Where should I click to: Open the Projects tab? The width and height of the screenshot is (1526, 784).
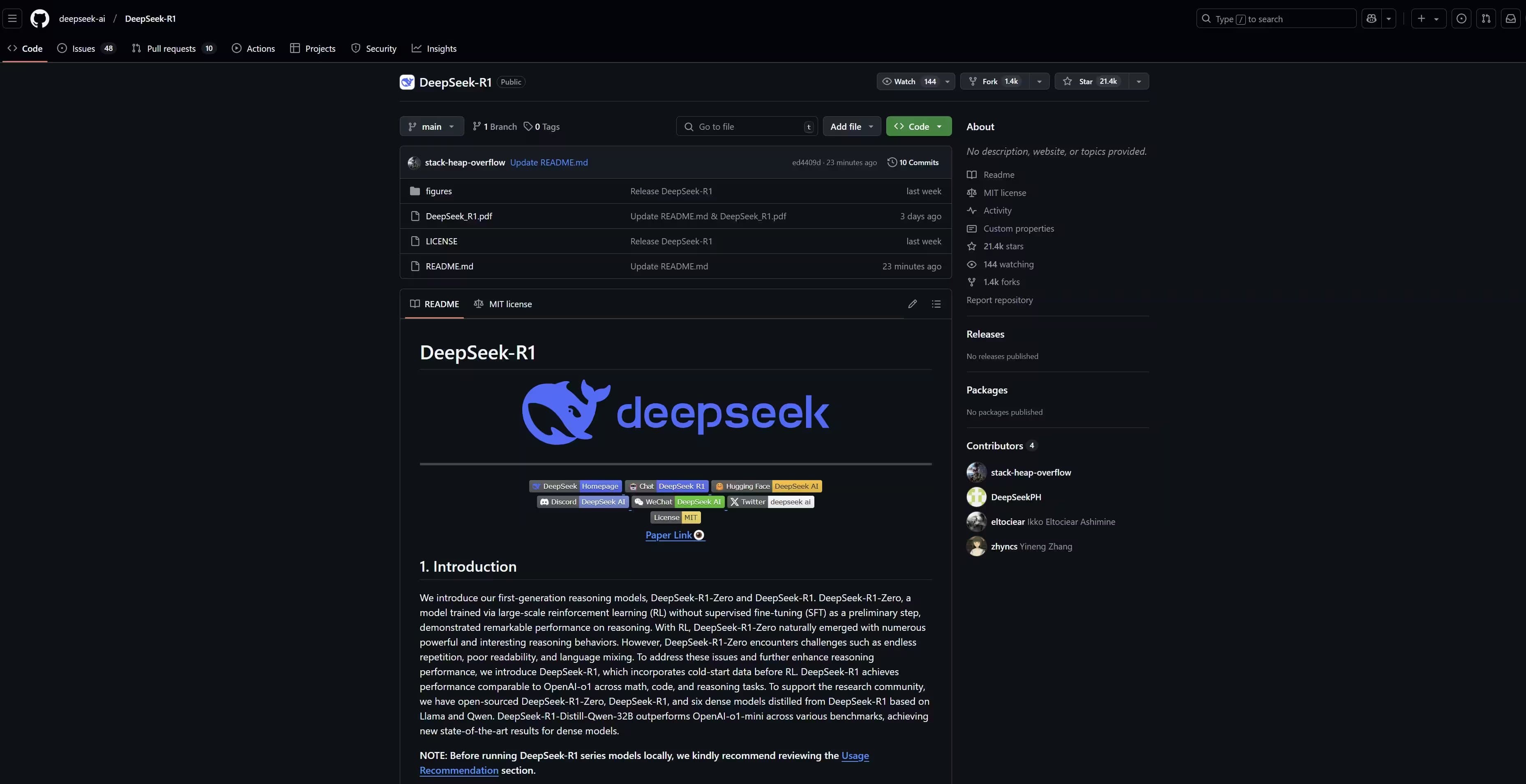[313, 48]
